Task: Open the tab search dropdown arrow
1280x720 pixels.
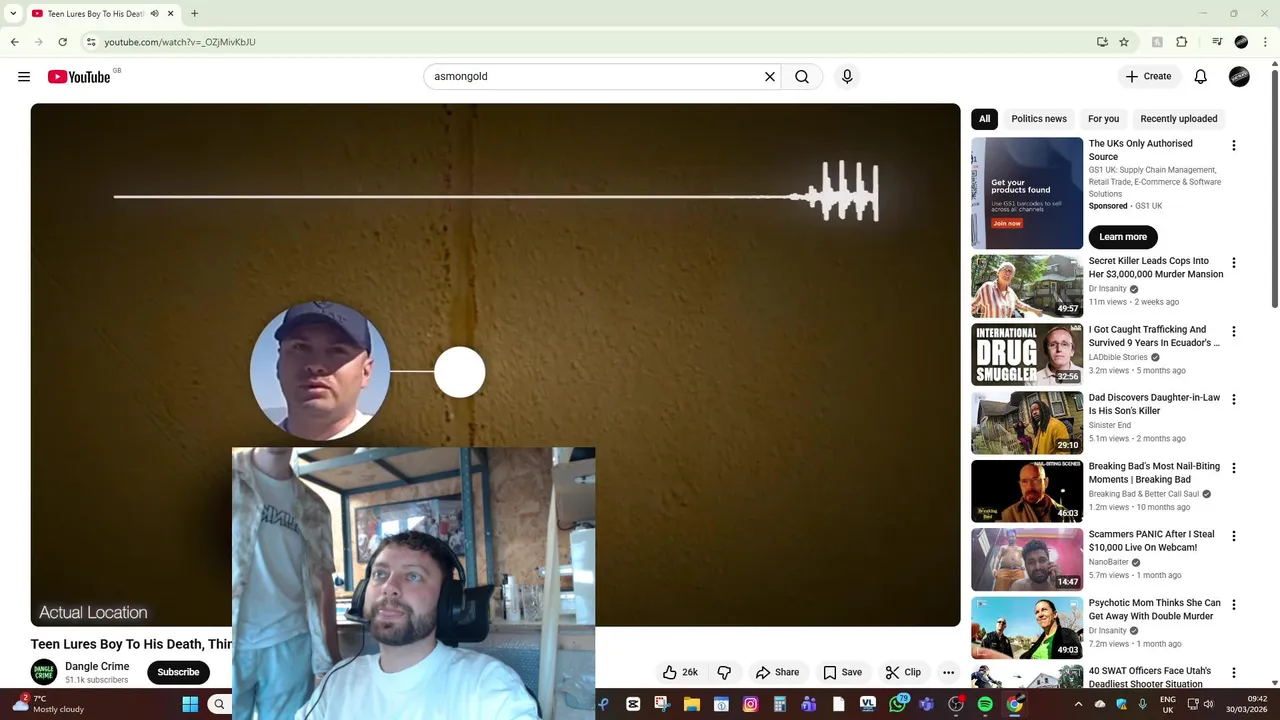Action: pyautogui.click(x=13, y=14)
